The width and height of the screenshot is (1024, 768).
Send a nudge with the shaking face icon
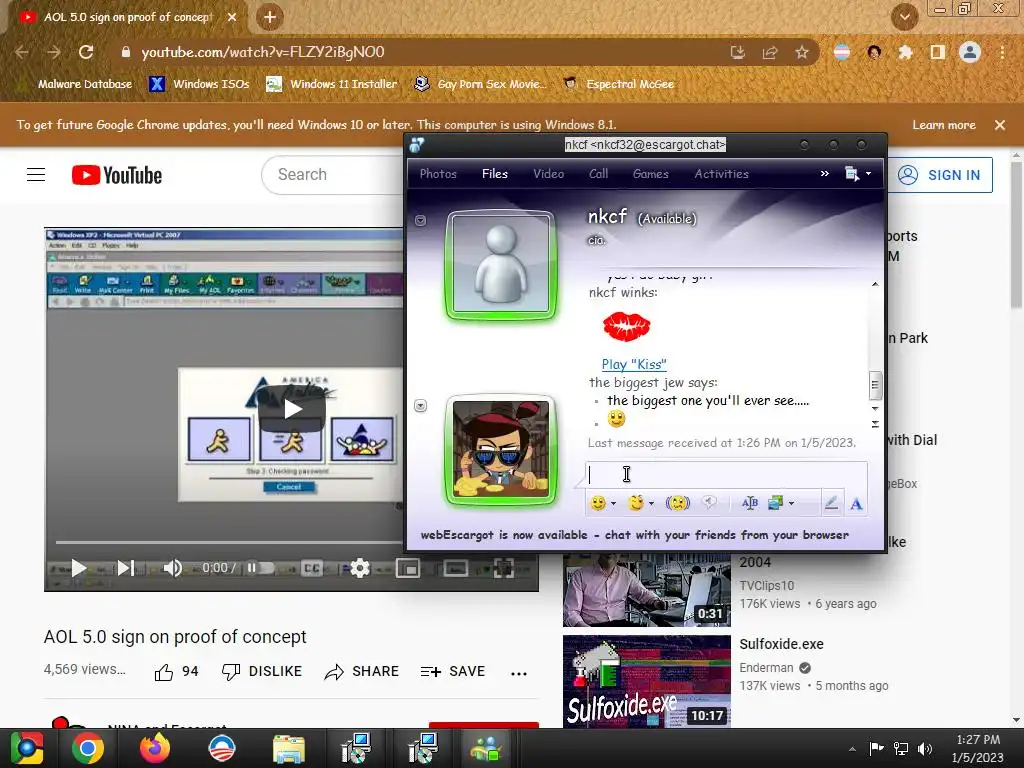click(677, 503)
